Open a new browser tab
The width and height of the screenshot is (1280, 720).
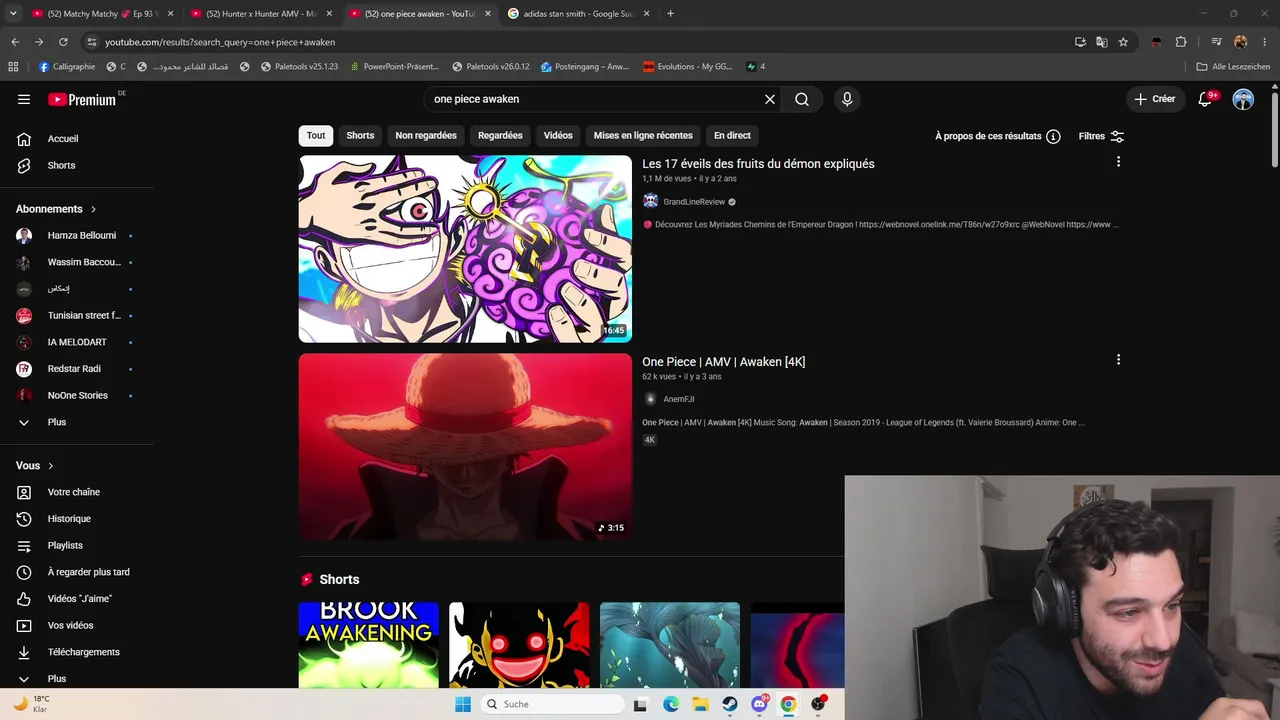click(670, 14)
